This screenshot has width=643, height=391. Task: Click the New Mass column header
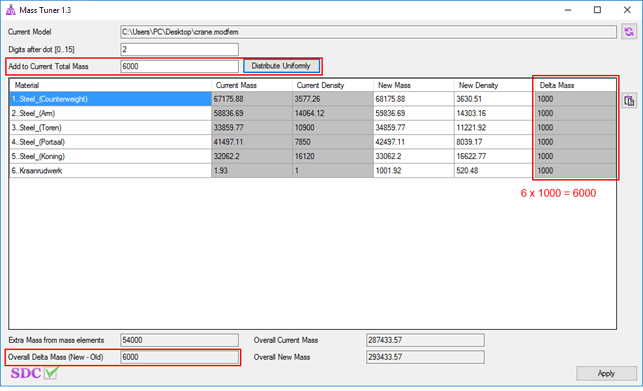point(413,85)
